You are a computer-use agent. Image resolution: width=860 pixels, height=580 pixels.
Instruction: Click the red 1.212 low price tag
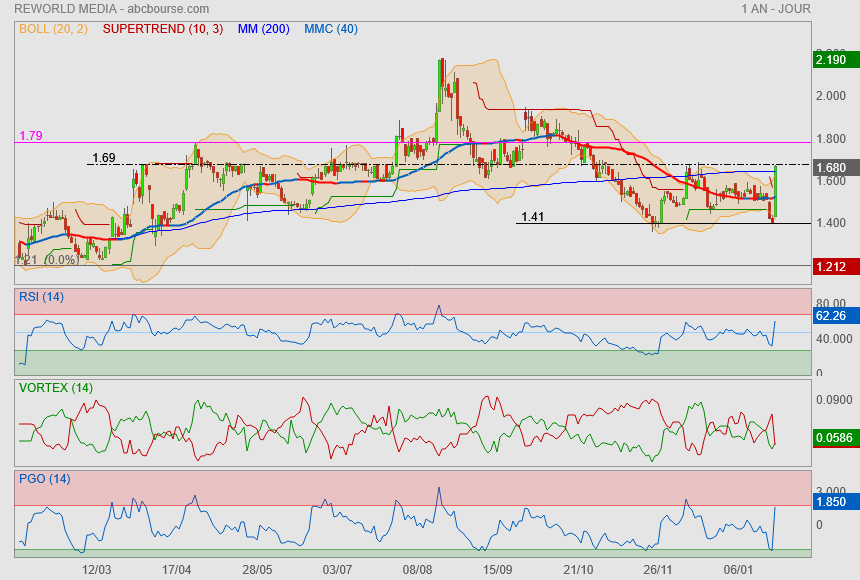(x=832, y=266)
